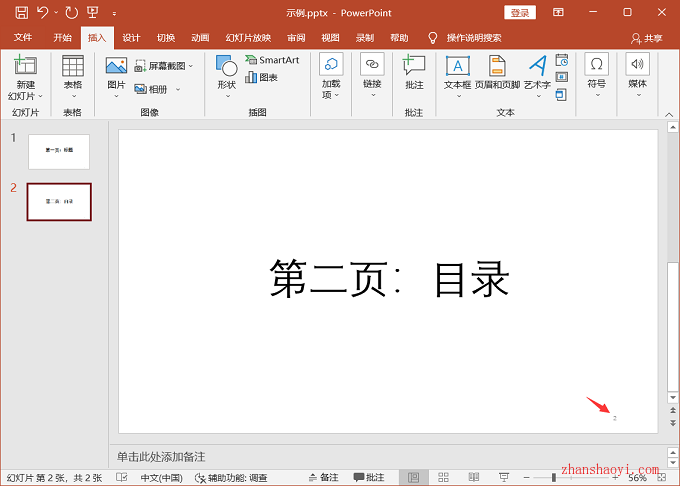Image resolution: width=680 pixels, height=486 pixels.
Task: Switch to Slide Sorter view
Action: tap(443, 477)
